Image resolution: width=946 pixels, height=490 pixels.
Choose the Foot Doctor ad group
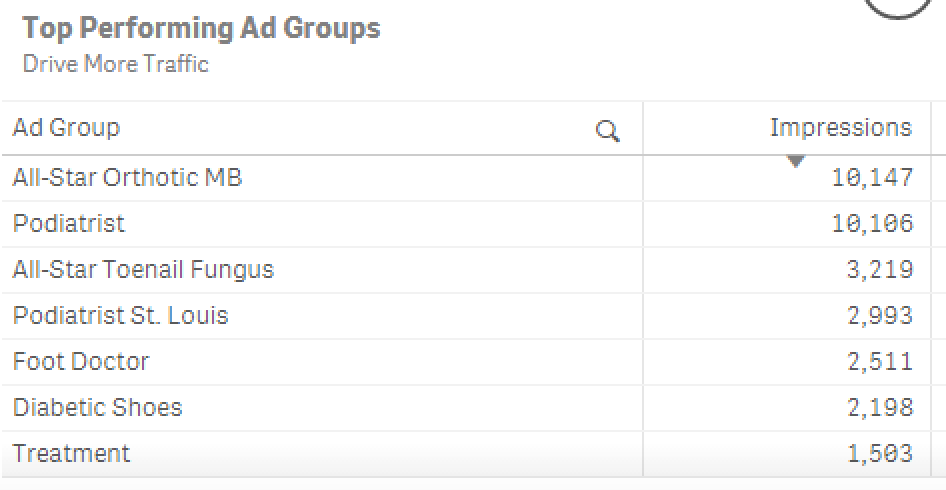81,361
